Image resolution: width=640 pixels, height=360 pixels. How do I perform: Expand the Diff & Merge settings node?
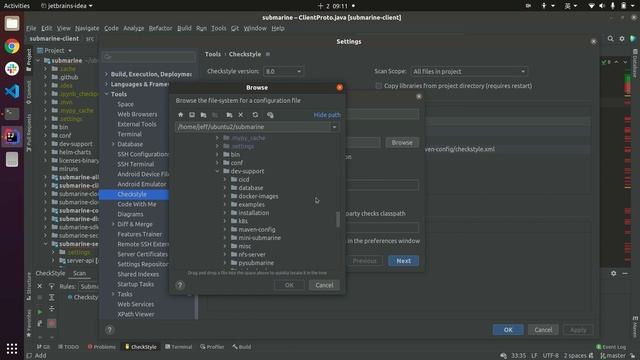point(113,224)
